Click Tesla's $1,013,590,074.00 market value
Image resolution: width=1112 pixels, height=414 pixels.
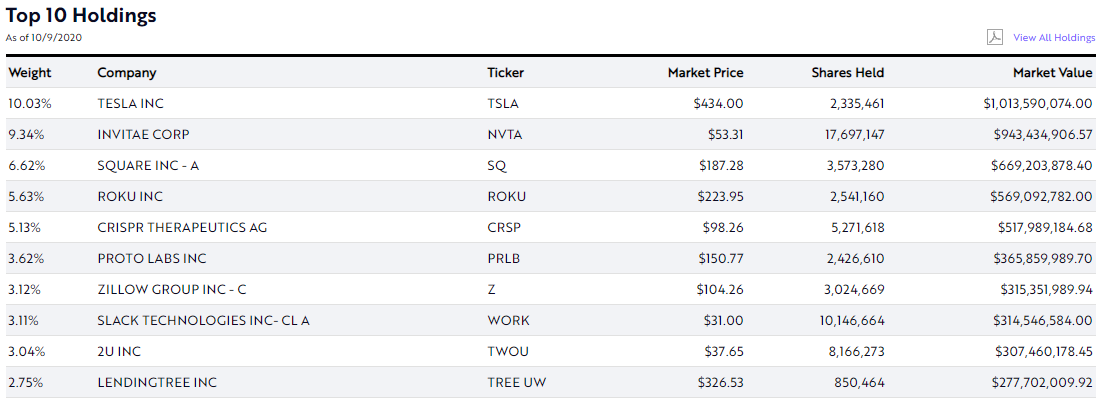(x=1038, y=104)
